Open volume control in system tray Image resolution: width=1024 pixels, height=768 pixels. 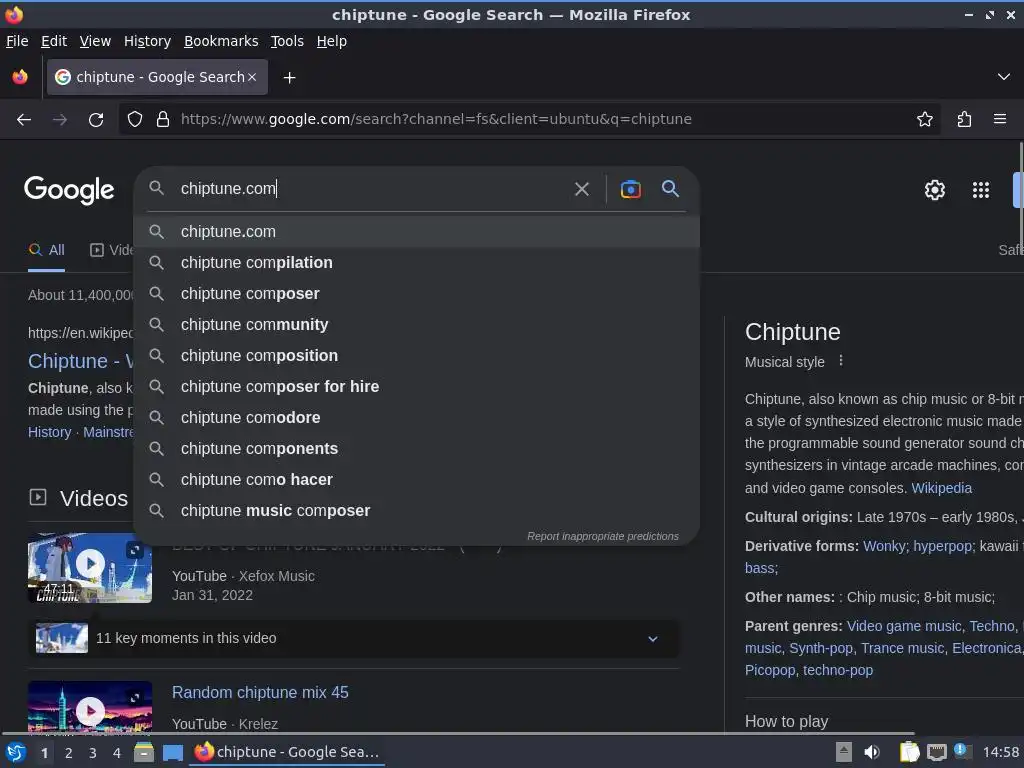pyautogui.click(x=872, y=753)
